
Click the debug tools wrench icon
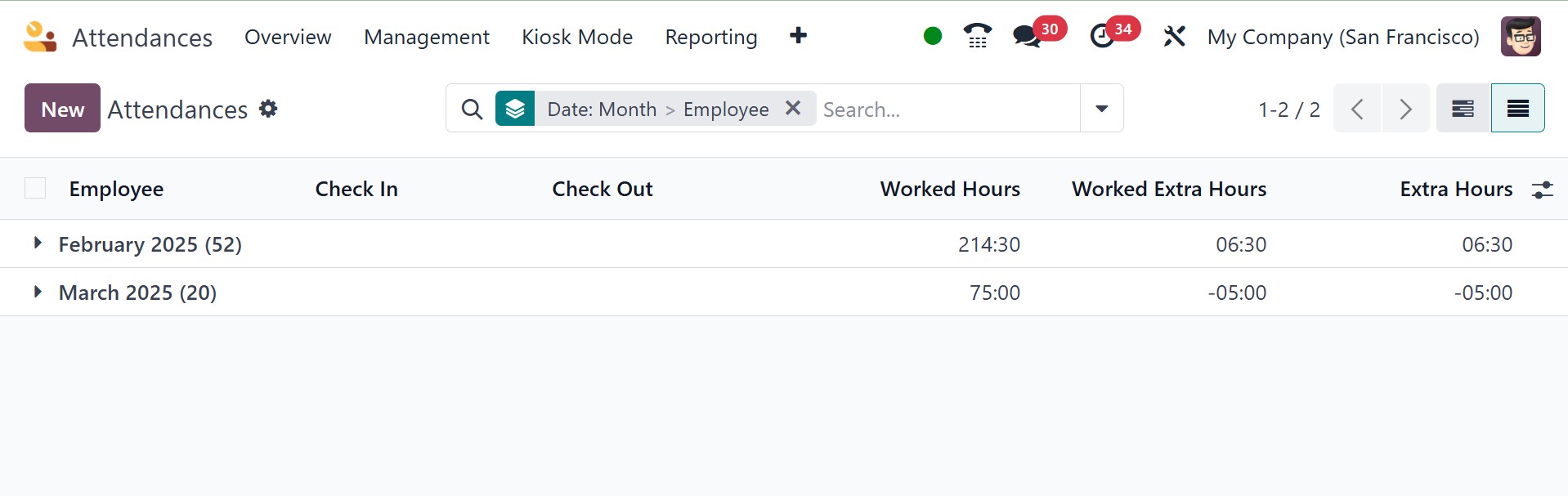pyautogui.click(x=1174, y=37)
